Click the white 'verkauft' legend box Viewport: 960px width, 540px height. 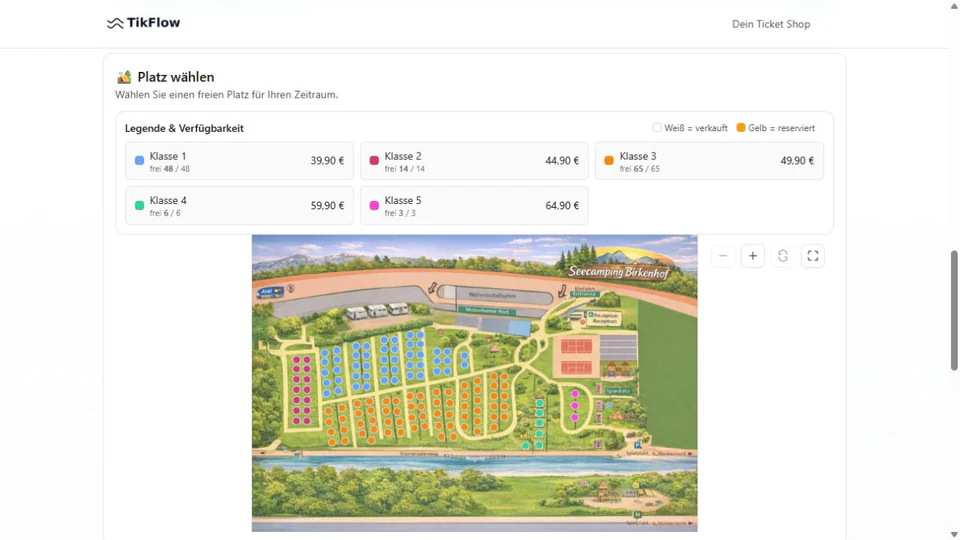tap(657, 127)
